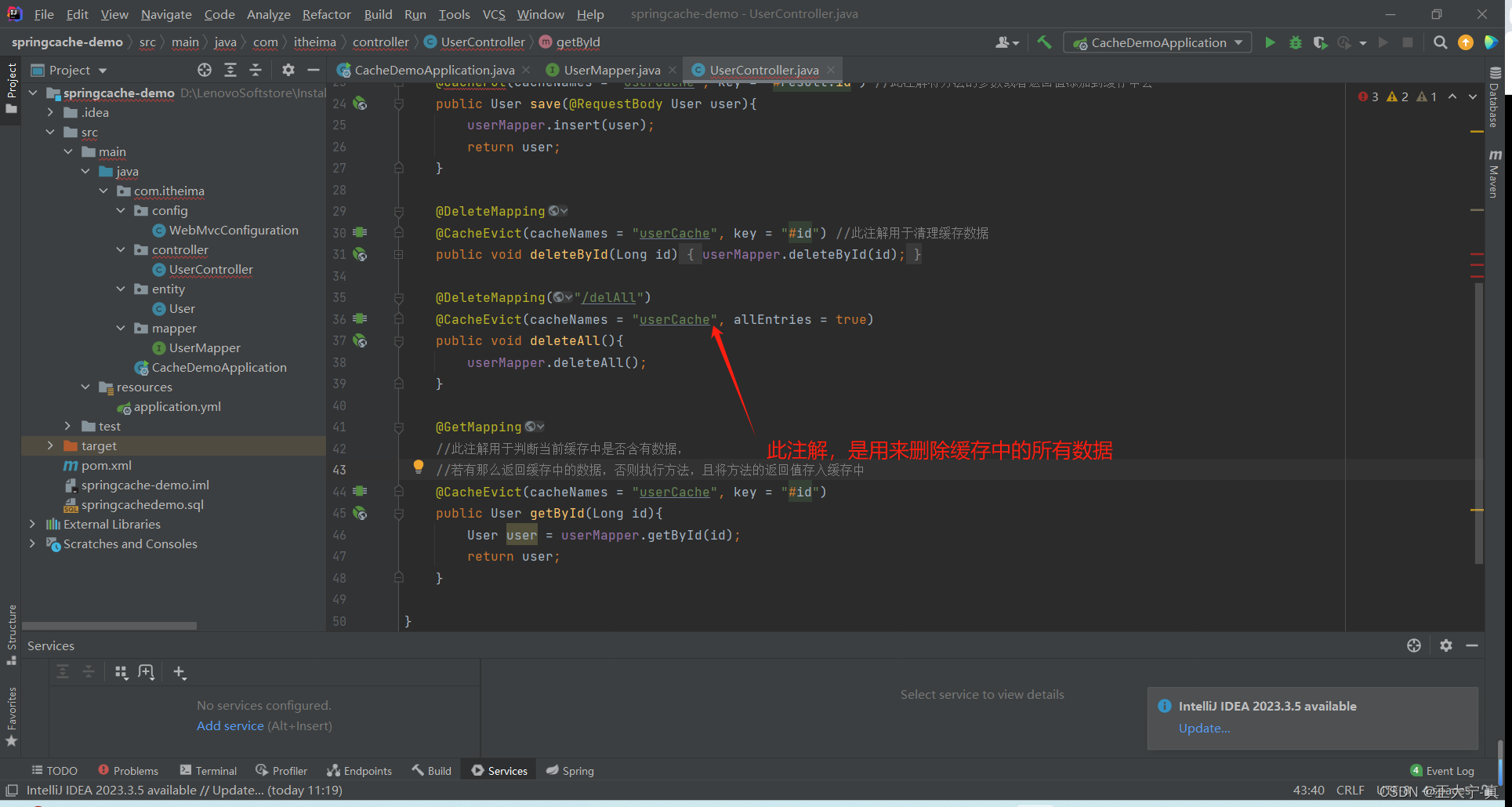Open the Terminal tool window
The width and height of the screenshot is (1512, 807).
tap(208, 771)
